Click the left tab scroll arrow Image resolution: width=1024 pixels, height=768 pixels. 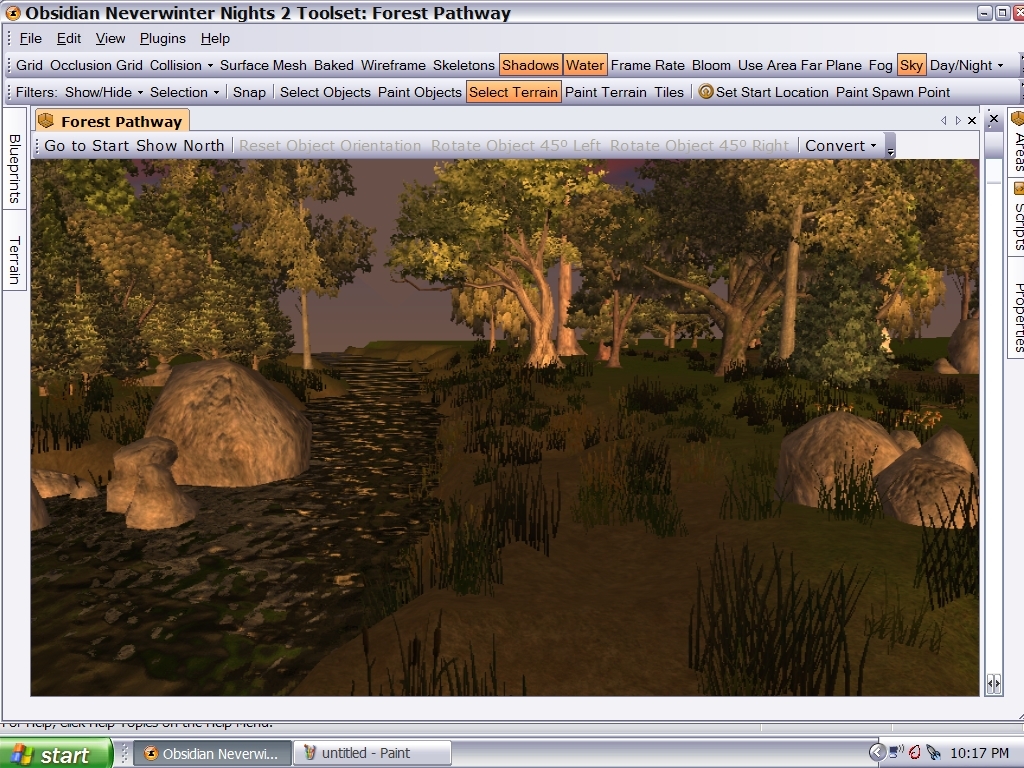943,121
